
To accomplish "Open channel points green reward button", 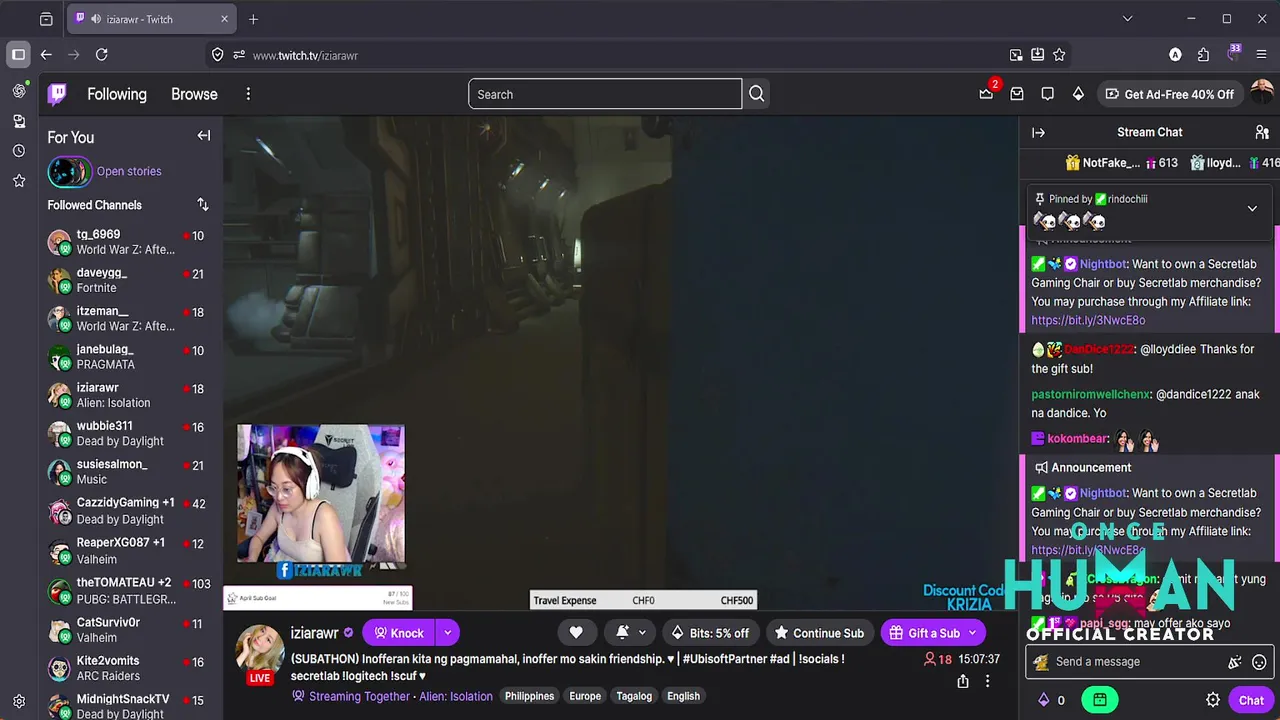I will click(1099, 700).
